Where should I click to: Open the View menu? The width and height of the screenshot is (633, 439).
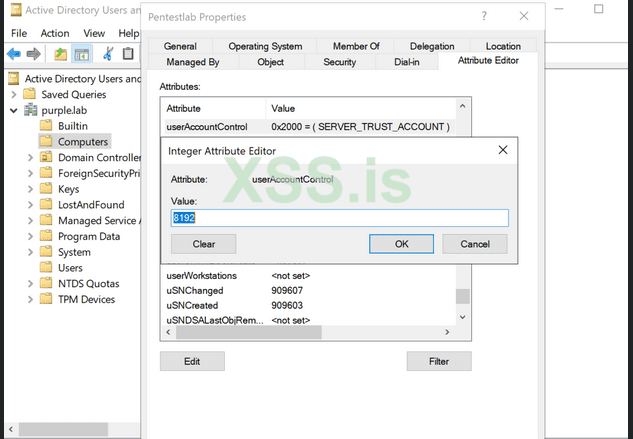94,33
